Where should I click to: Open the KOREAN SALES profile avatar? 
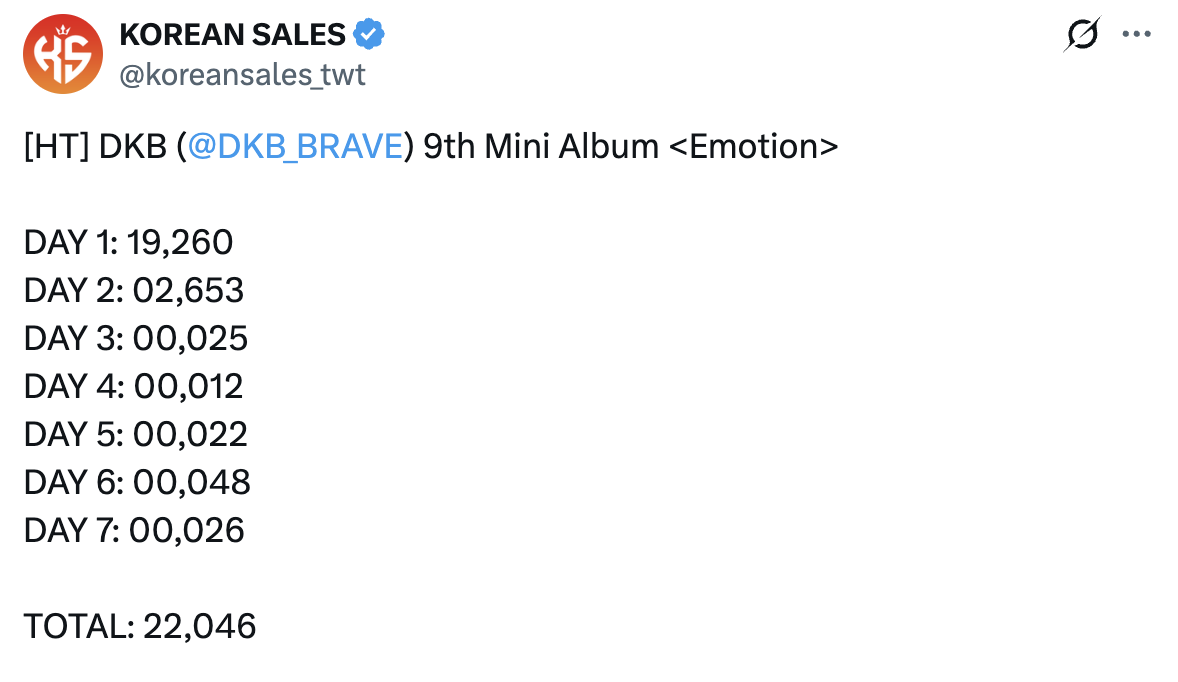[x=62, y=54]
